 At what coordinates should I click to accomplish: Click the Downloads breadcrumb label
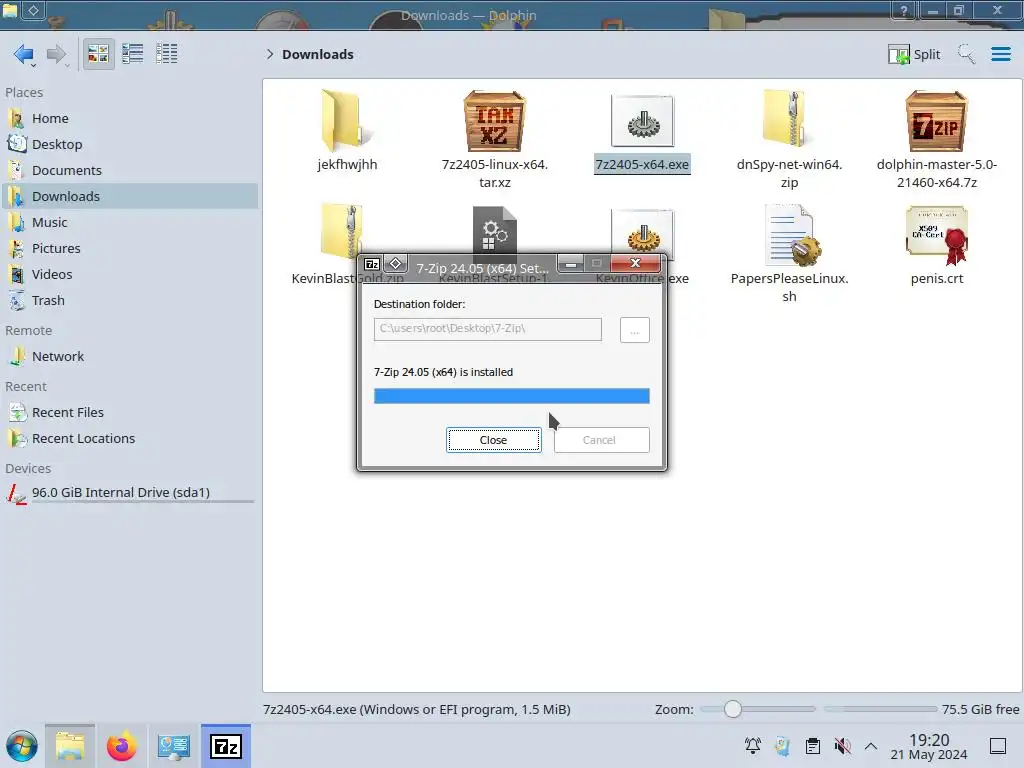click(x=318, y=54)
